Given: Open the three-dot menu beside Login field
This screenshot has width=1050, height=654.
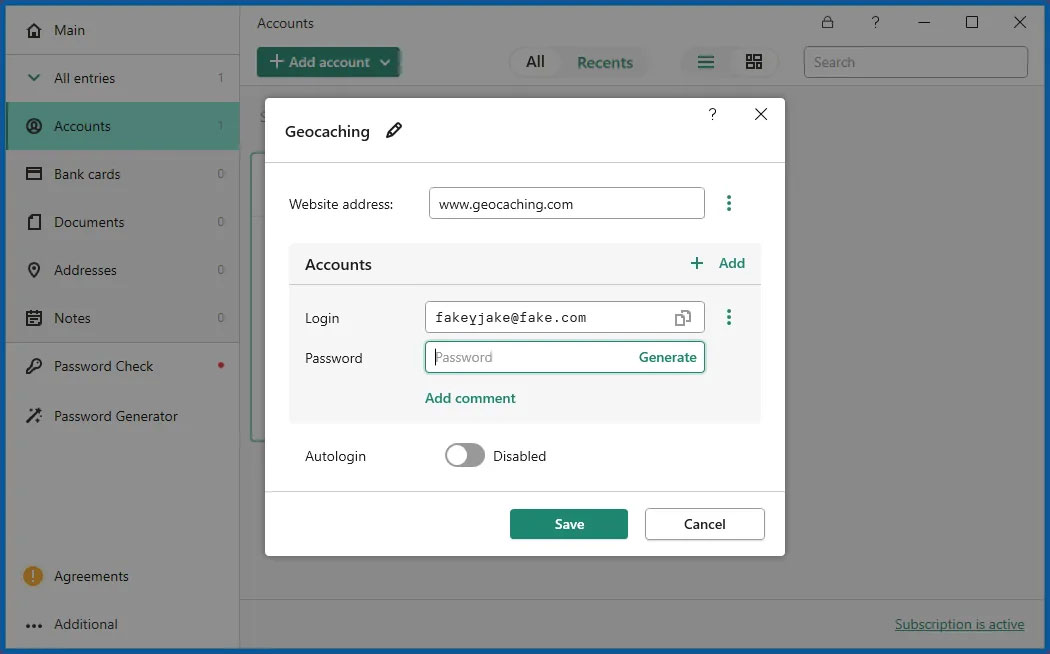Looking at the screenshot, I should click(x=729, y=317).
